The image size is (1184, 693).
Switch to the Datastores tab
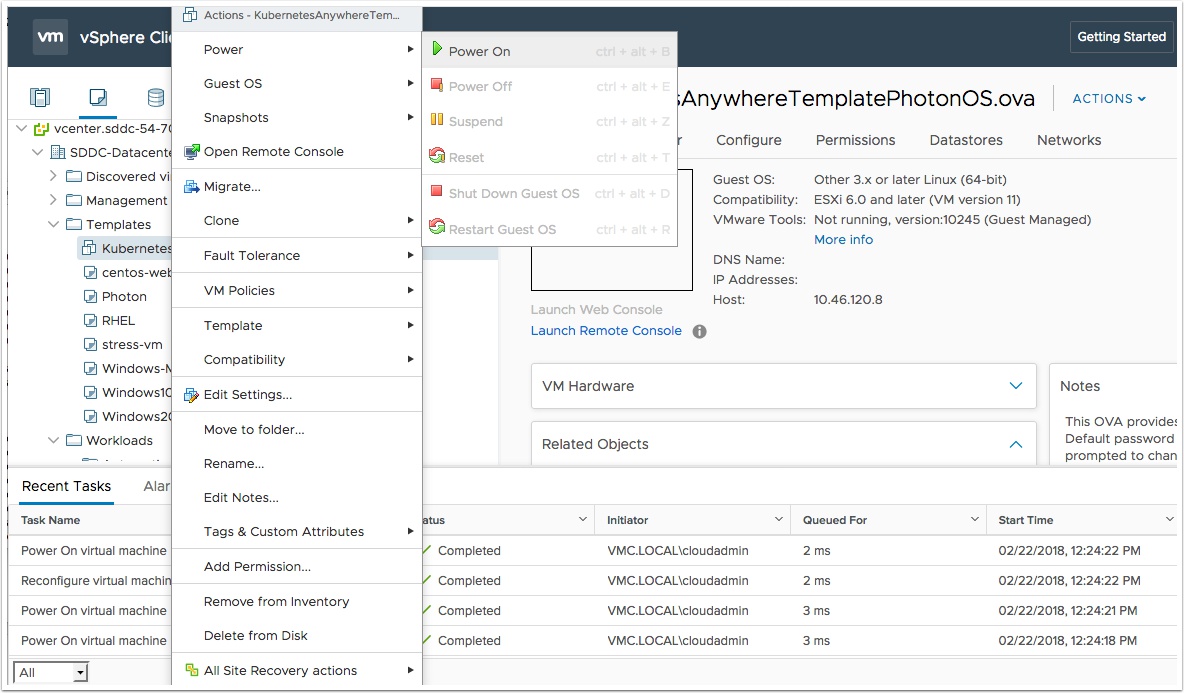coord(966,140)
